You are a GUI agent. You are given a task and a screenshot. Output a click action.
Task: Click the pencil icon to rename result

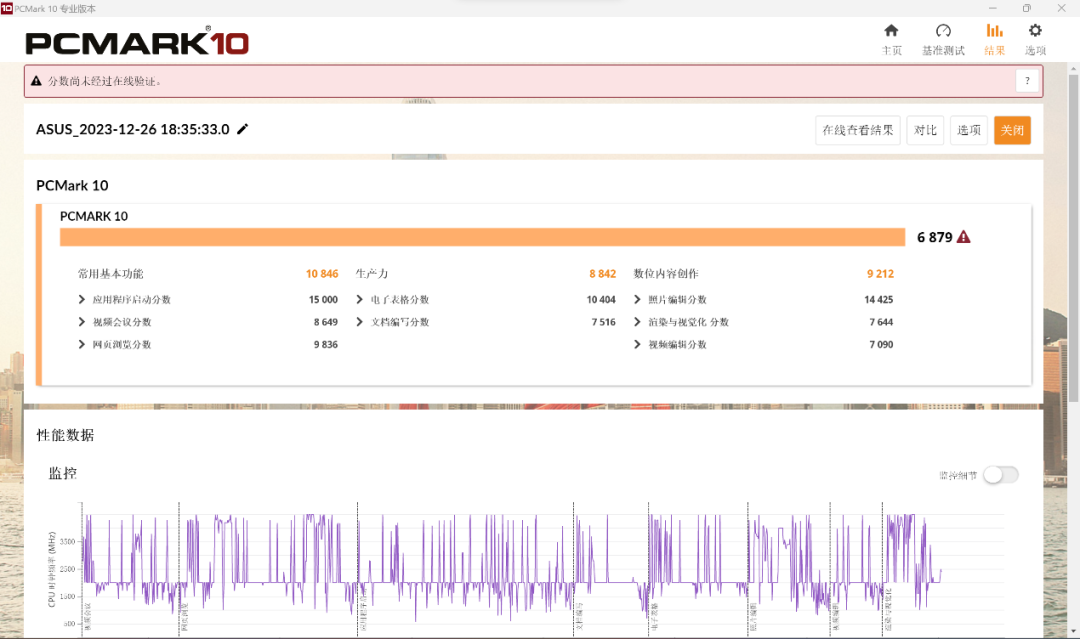(x=242, y=129)
